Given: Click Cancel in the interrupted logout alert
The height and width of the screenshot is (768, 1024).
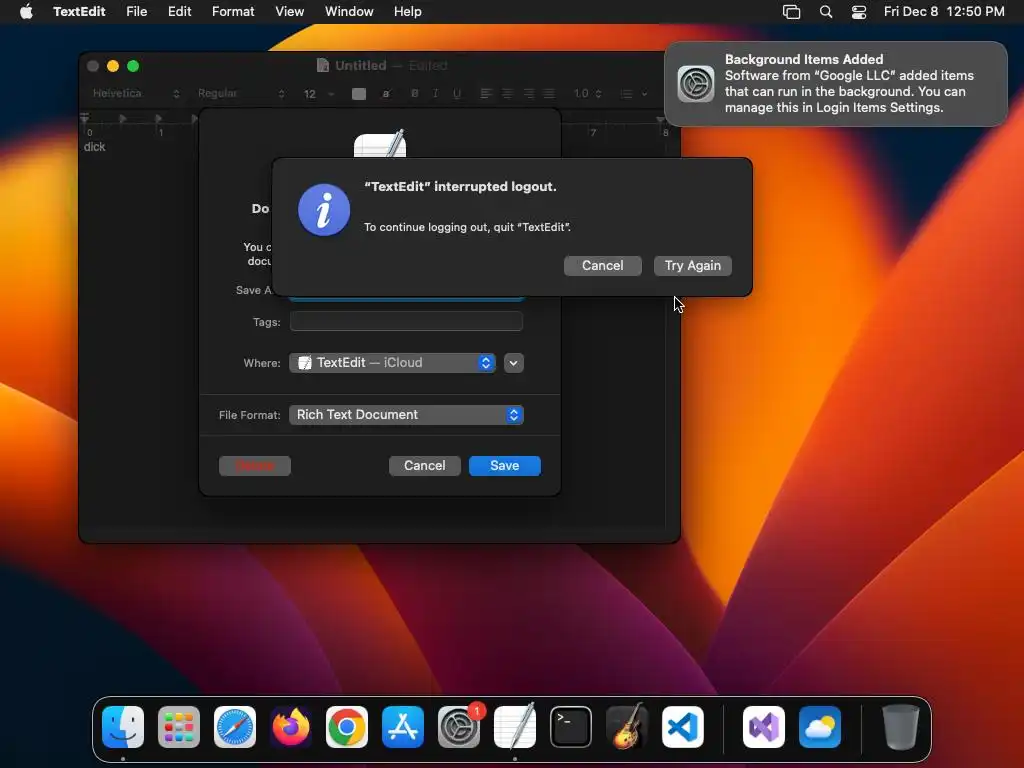Looking at the screenshot, I should (x=602, y=266).
